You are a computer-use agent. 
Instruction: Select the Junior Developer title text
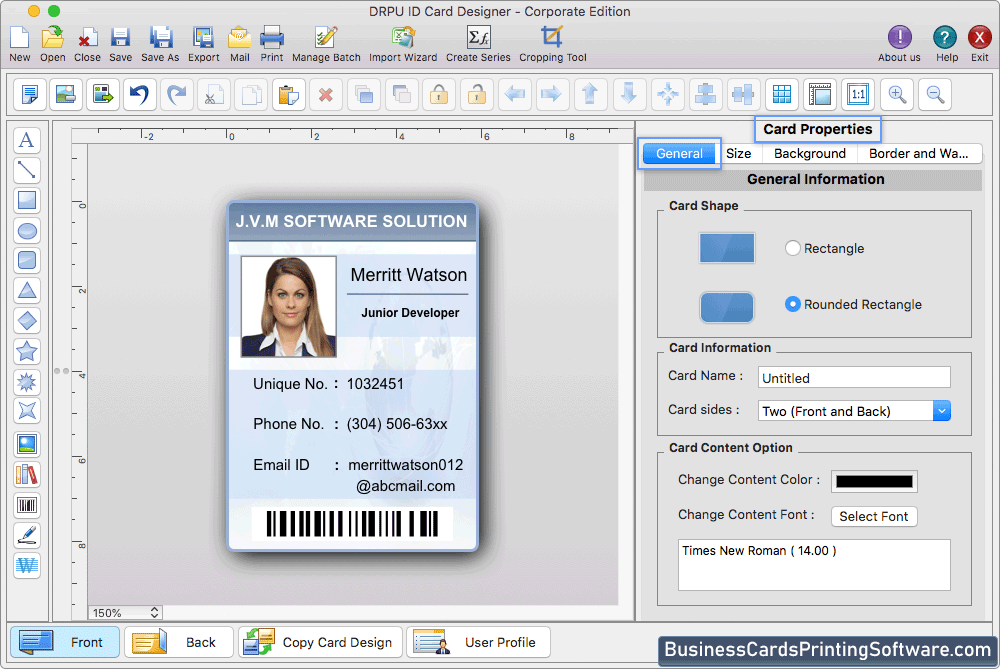pyautogui.click(x=410, y=312)
